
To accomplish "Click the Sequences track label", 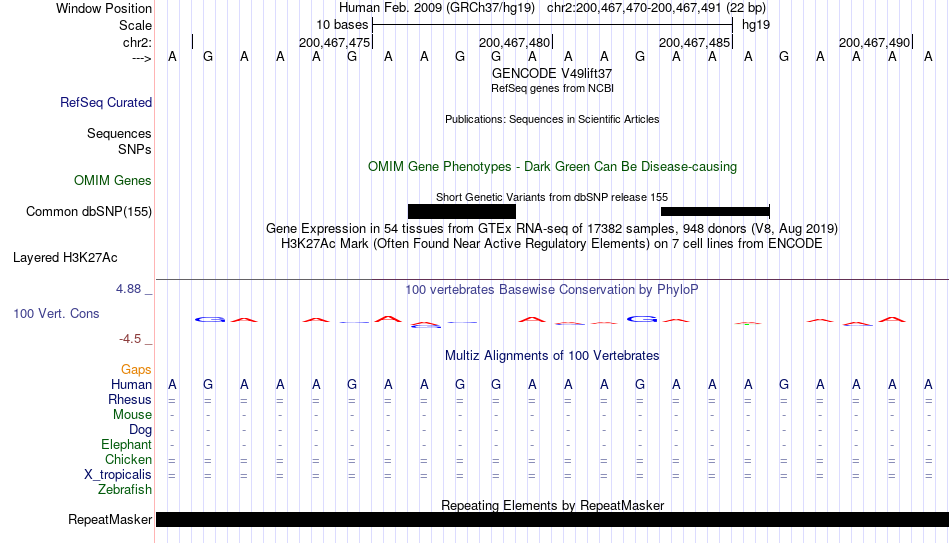I will (119, 133).
